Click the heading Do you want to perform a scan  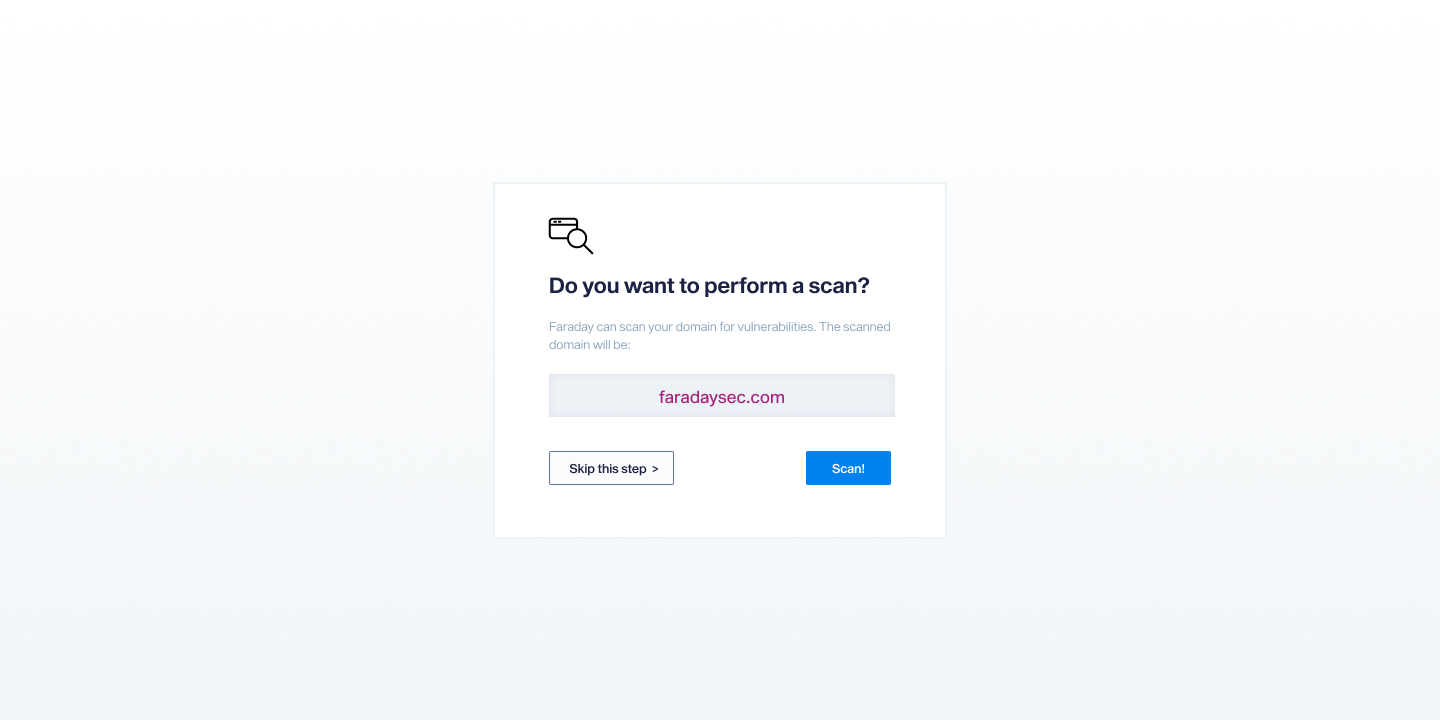[x=708, y=286]
